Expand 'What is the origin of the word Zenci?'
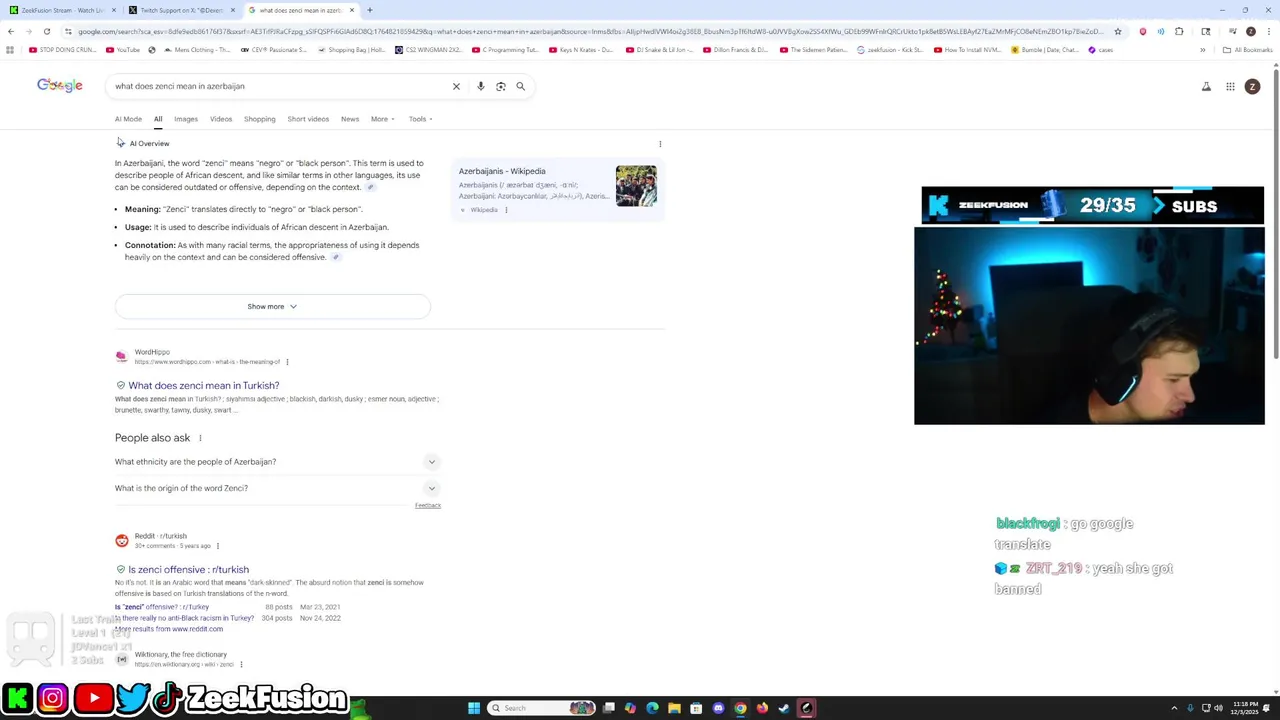Viewport: 1280px width, 720px height. pos(276,488)
